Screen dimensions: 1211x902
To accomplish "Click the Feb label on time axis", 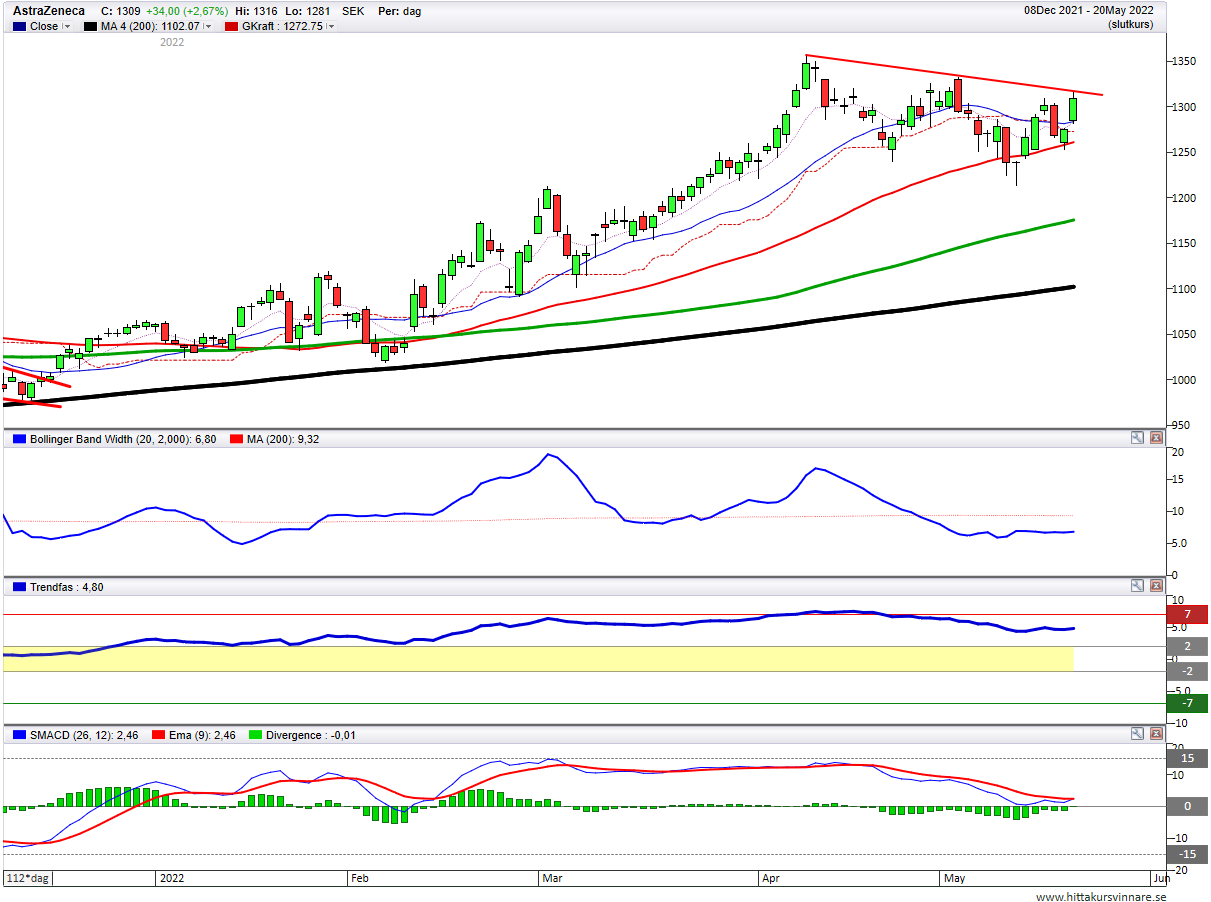I will coord(360,878).
